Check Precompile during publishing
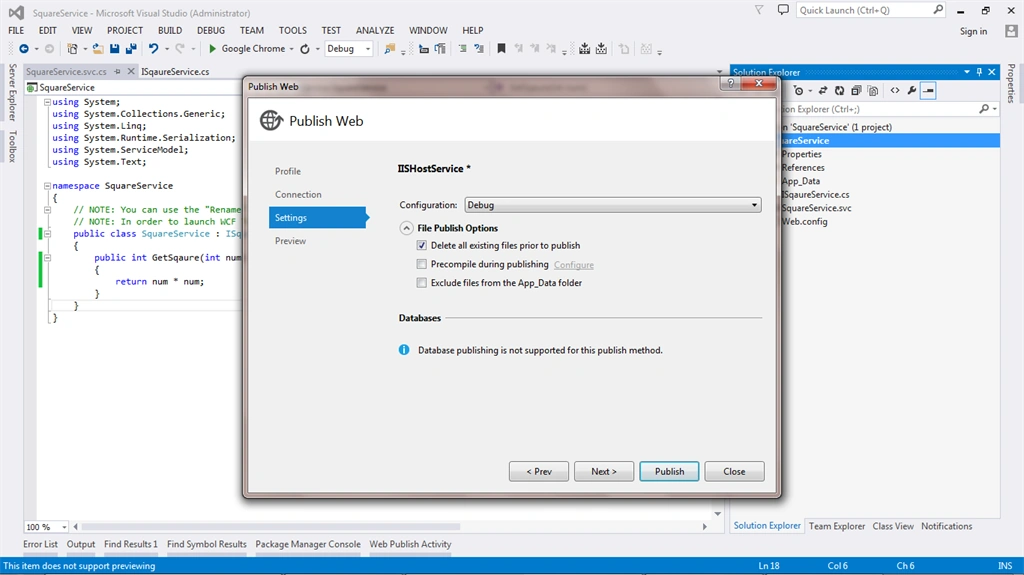Screen dimensions: 1024x575 421,264
